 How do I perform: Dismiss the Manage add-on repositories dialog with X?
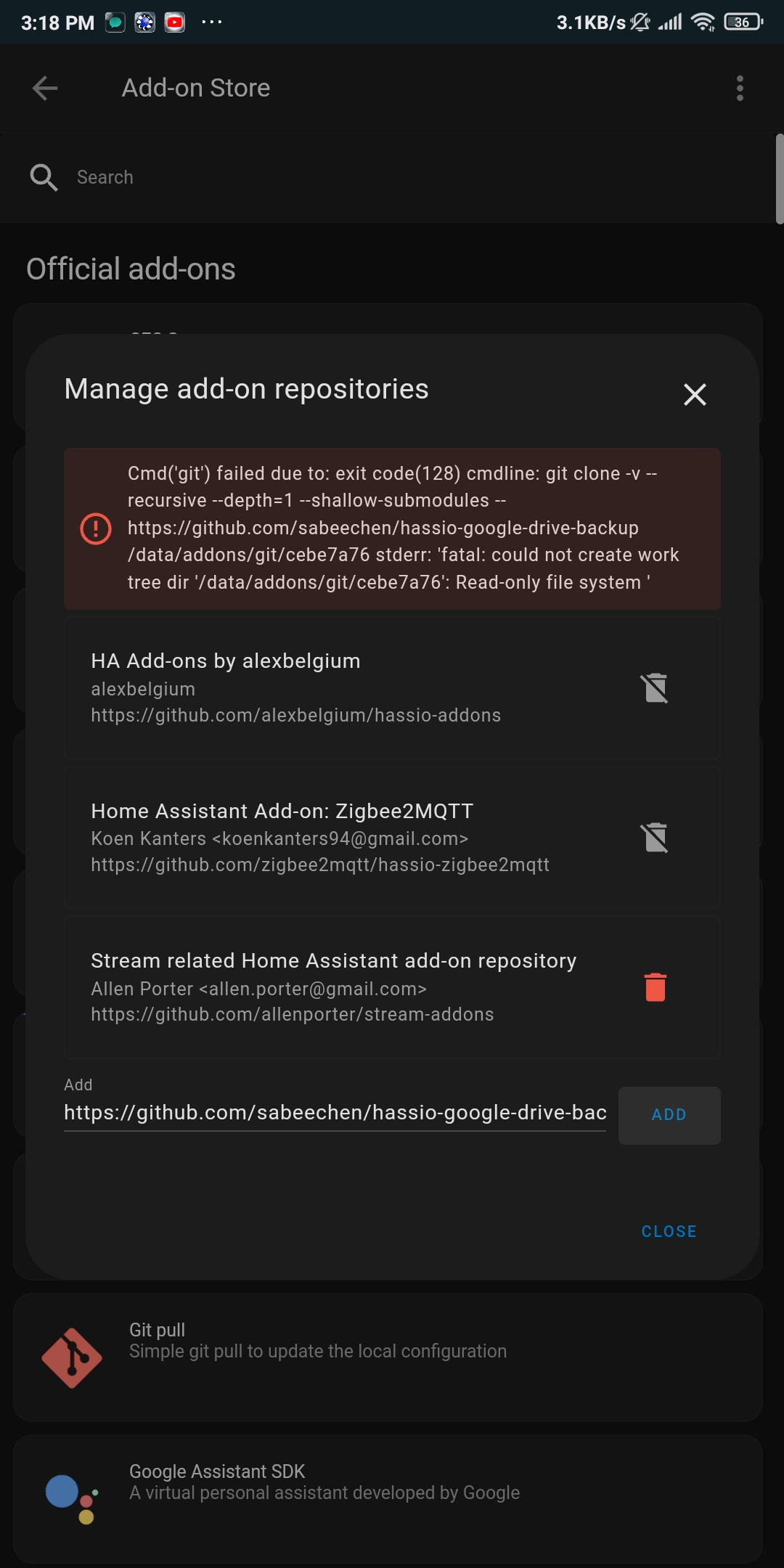(x=694, y=394)
